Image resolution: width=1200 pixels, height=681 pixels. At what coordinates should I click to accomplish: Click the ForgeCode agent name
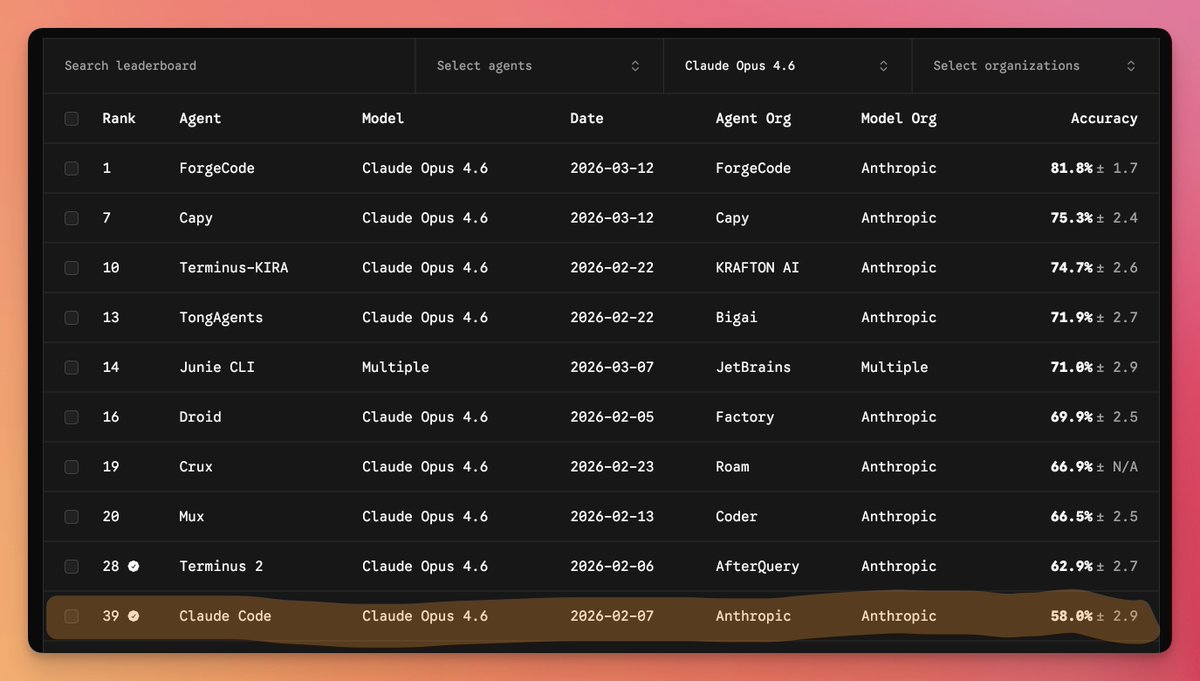coord(217,168)
